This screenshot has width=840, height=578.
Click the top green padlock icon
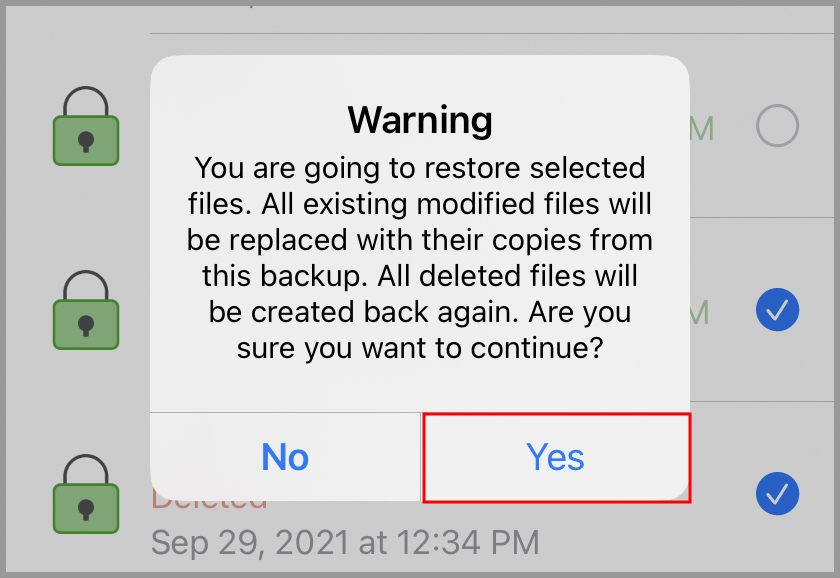pyautogui.click(x=86, y=126)
